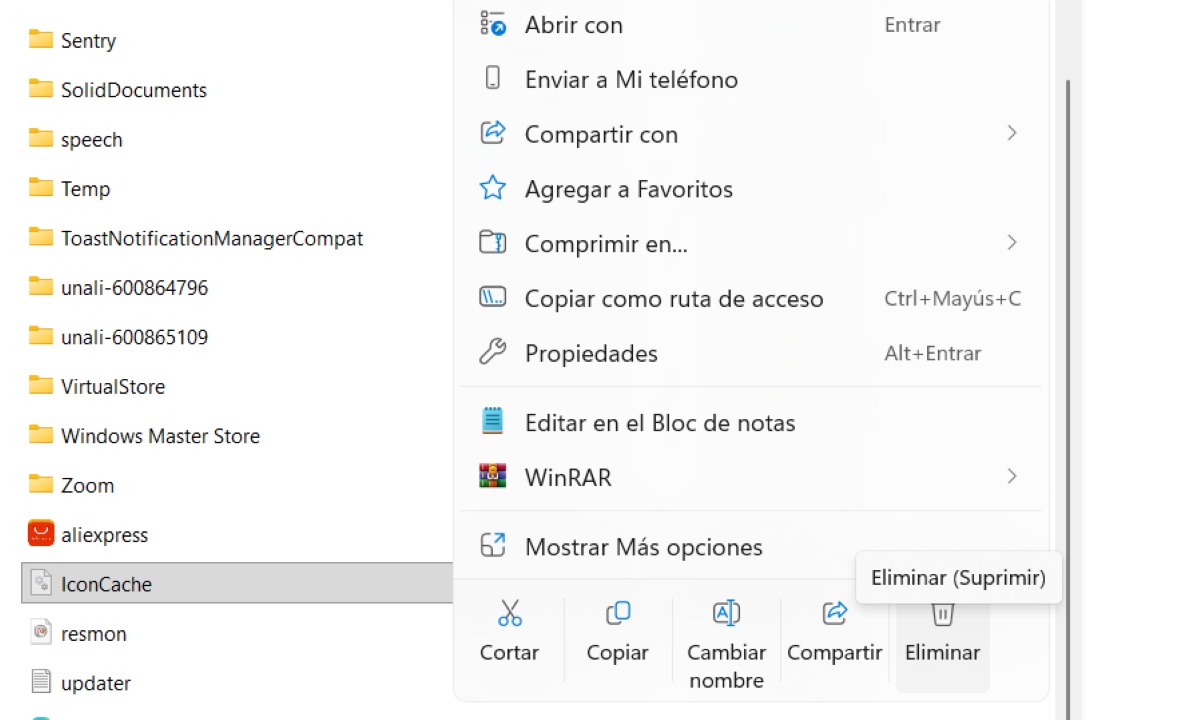Expand the Compartir con submenu arrow
Image resolution: width=1200 pixels, height=720 pixels.
click(1012, 133)
